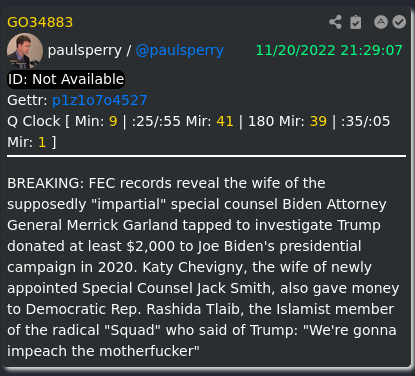The height and width of the screenshot is (376, 415).
Task: Click the circled A icon
Action: (381, 22)
